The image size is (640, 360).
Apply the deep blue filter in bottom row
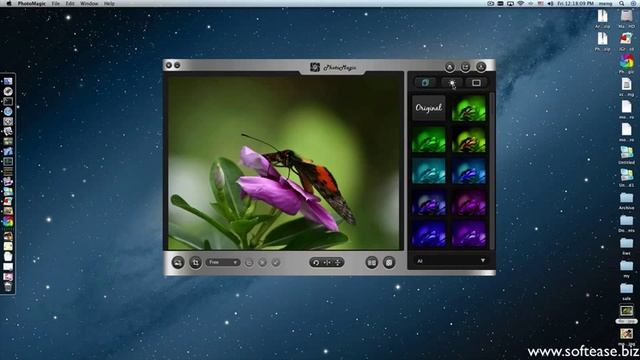429,234
